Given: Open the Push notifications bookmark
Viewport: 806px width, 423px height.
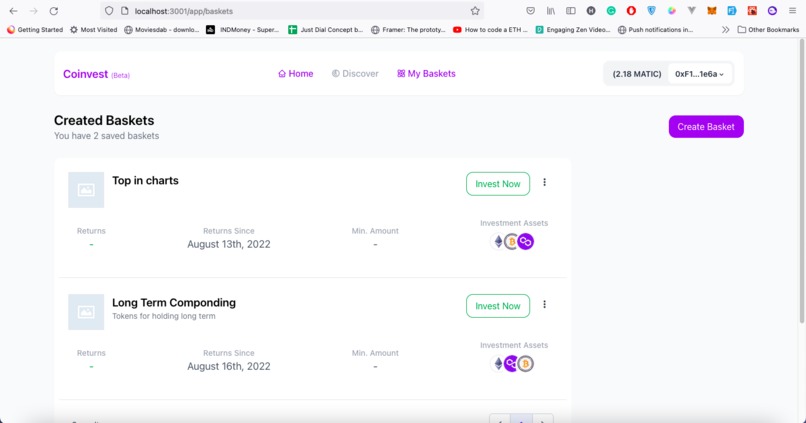Looking at the screenshot, I should 655,30.
